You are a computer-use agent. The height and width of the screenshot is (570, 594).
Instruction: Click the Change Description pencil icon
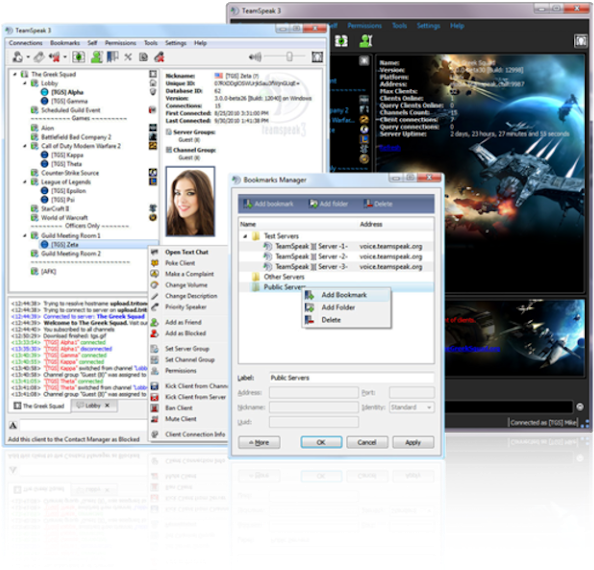click(x=155, y=296)
